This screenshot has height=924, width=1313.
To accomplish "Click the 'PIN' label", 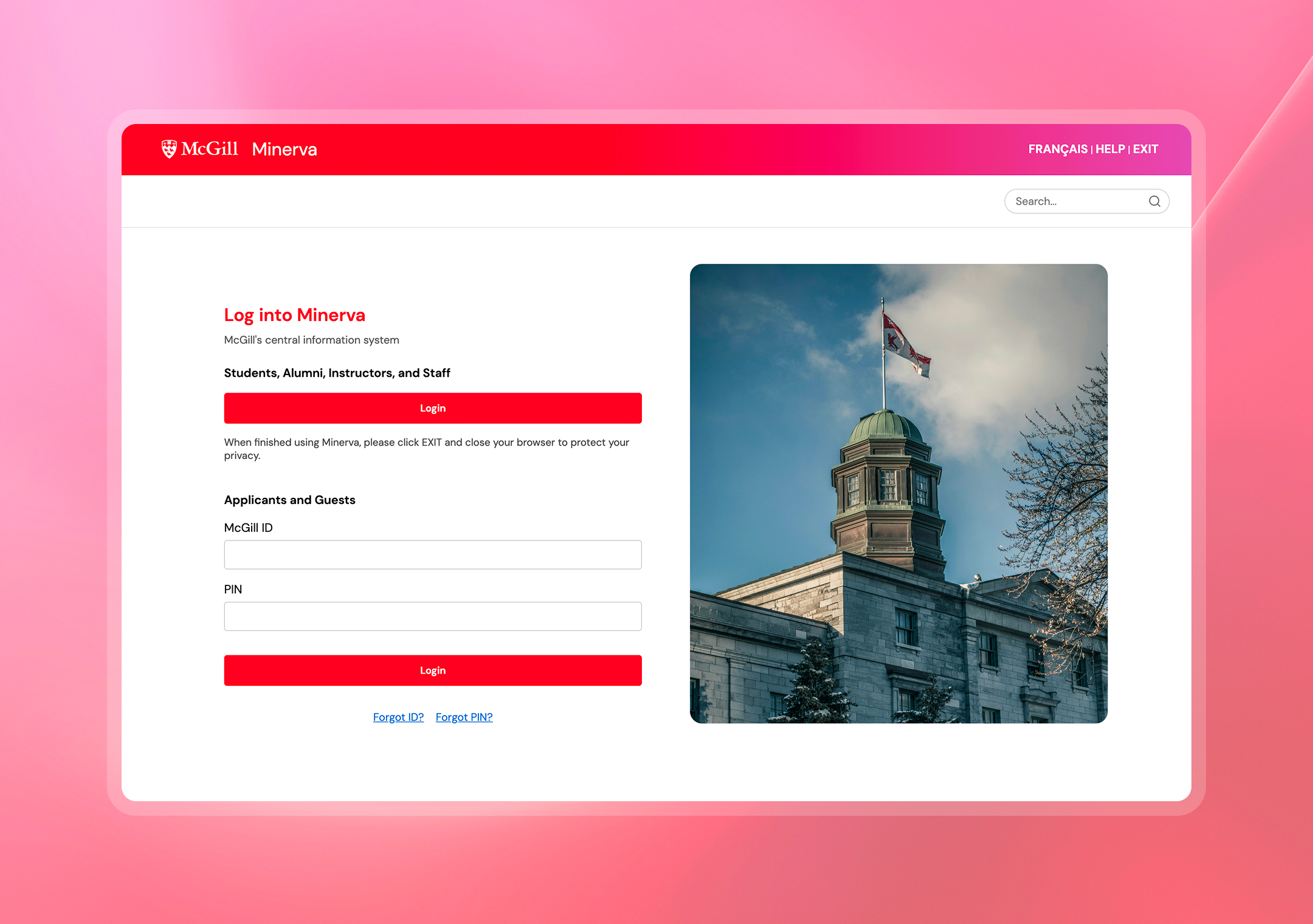I will tap(233, 589).
